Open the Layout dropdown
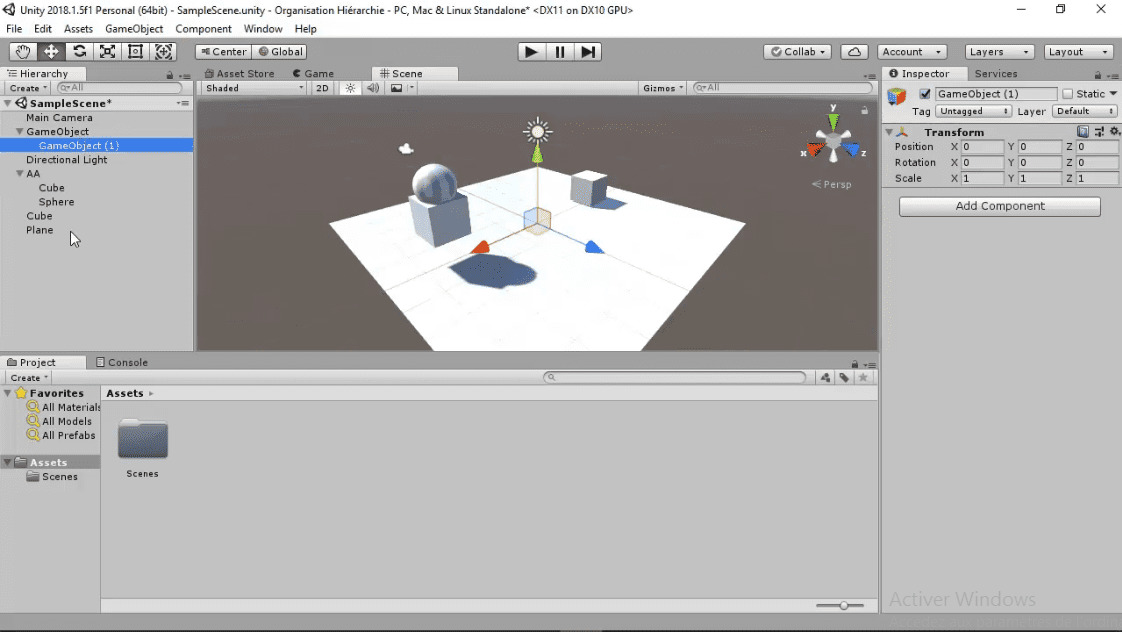The image size is (1122, 632). pos(1078,51)
